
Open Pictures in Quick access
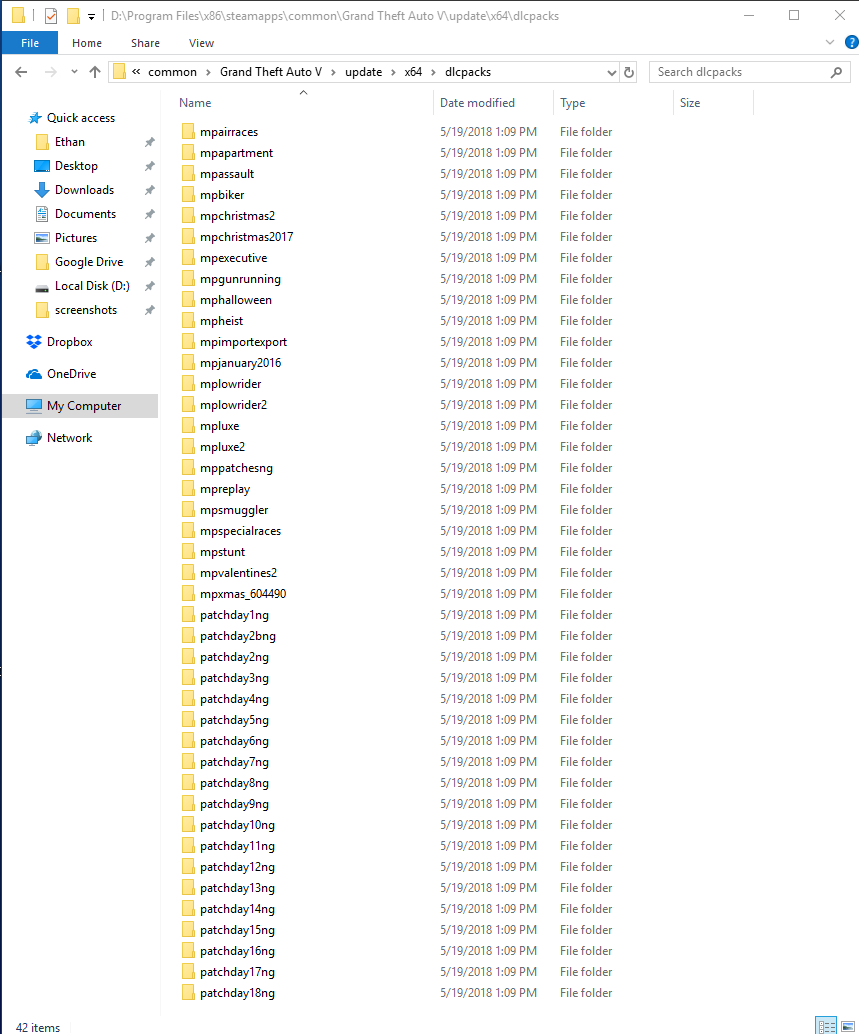pyautogui.click(x=76, y=238)
